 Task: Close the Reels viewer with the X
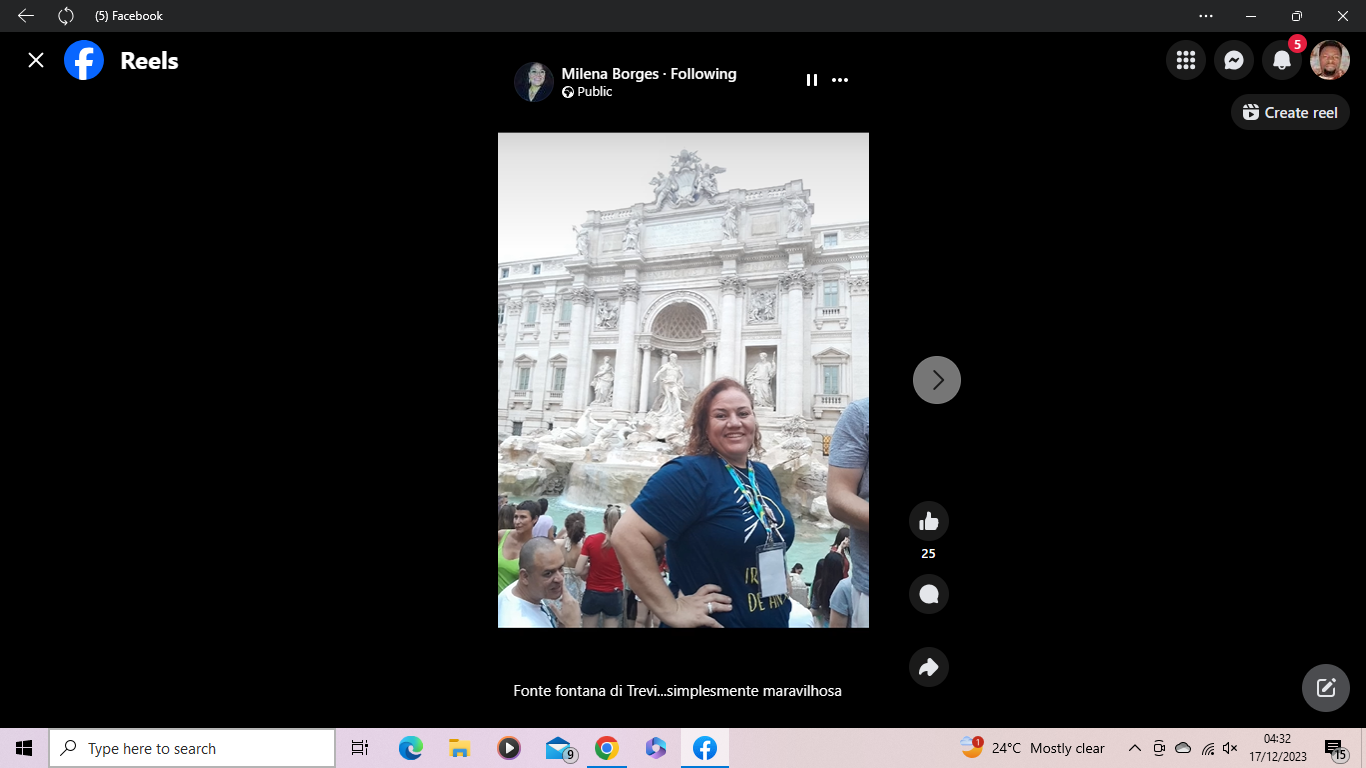click(36, 60)
